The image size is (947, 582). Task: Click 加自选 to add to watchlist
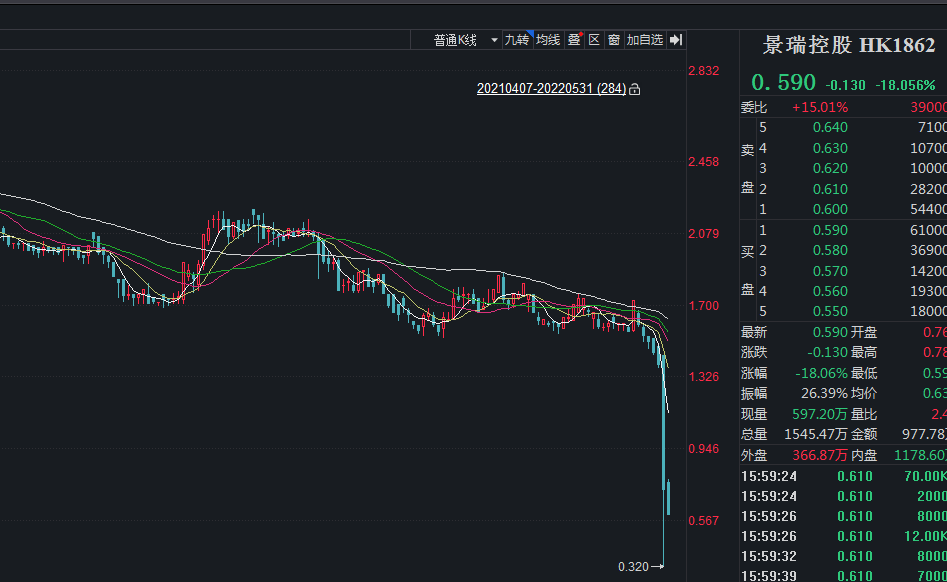coord(645,40)
